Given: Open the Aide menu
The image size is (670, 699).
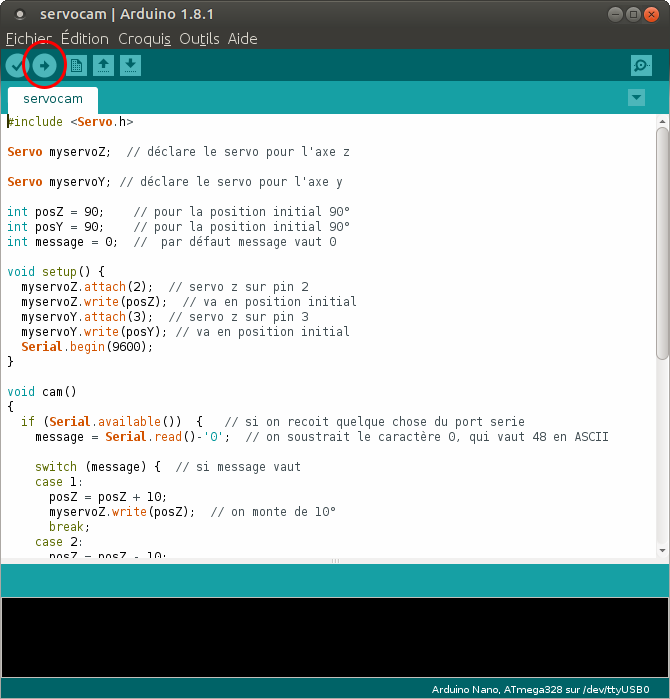Looking at the screenshot, I should 242,39.
